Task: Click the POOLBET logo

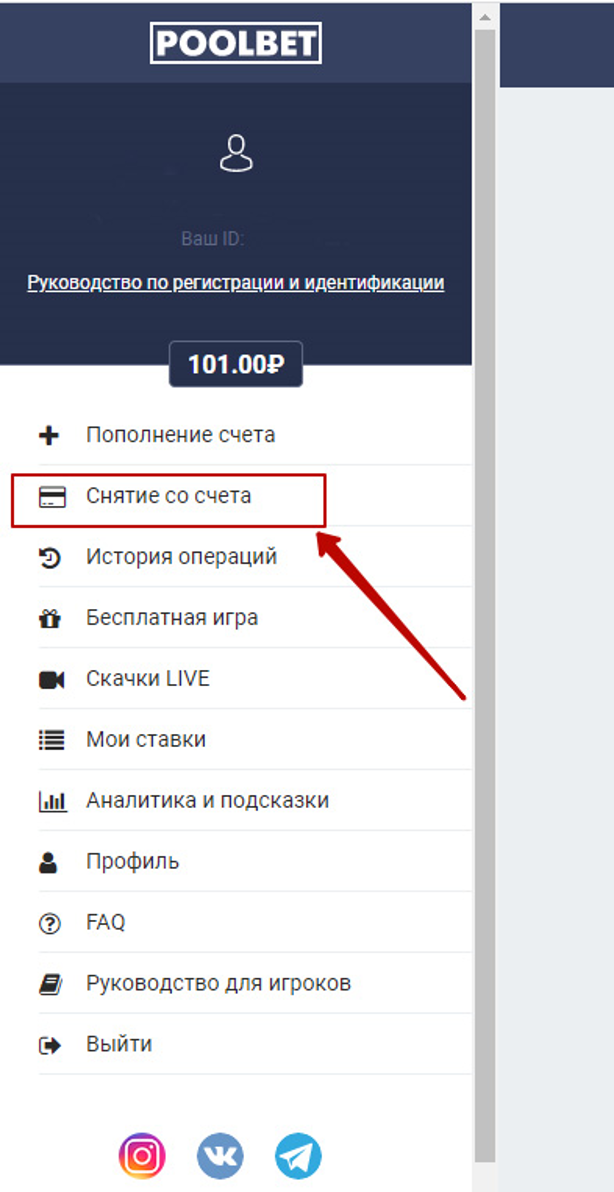Action: click(236, 44)
